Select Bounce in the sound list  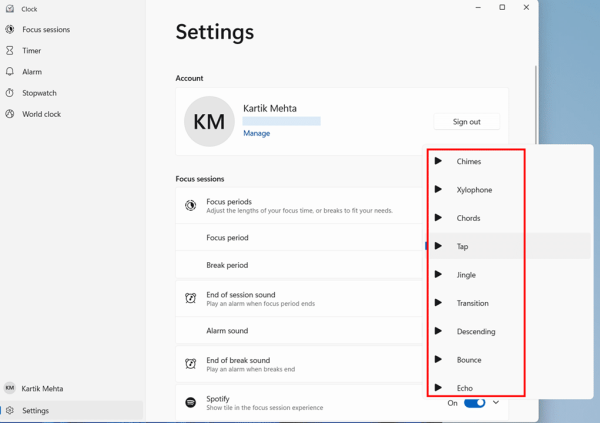click(469, 360)
